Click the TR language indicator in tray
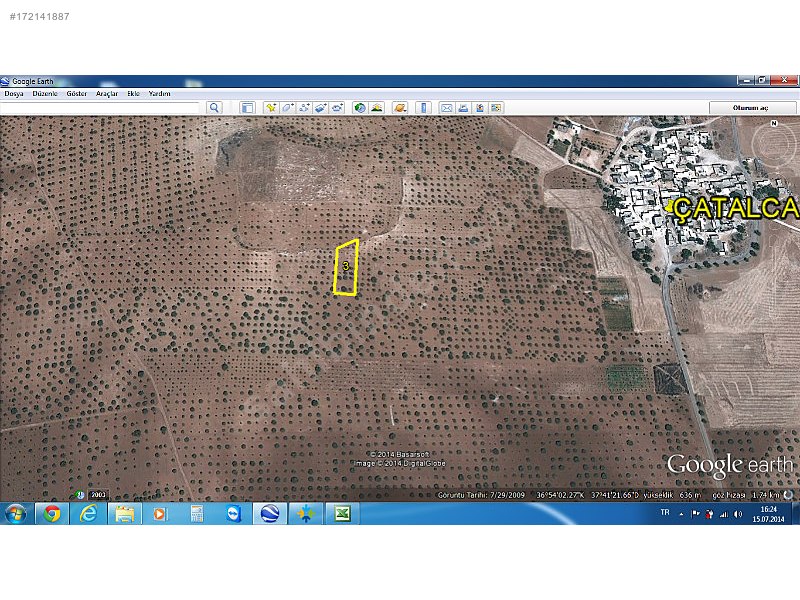 click(x=665, y=512)
